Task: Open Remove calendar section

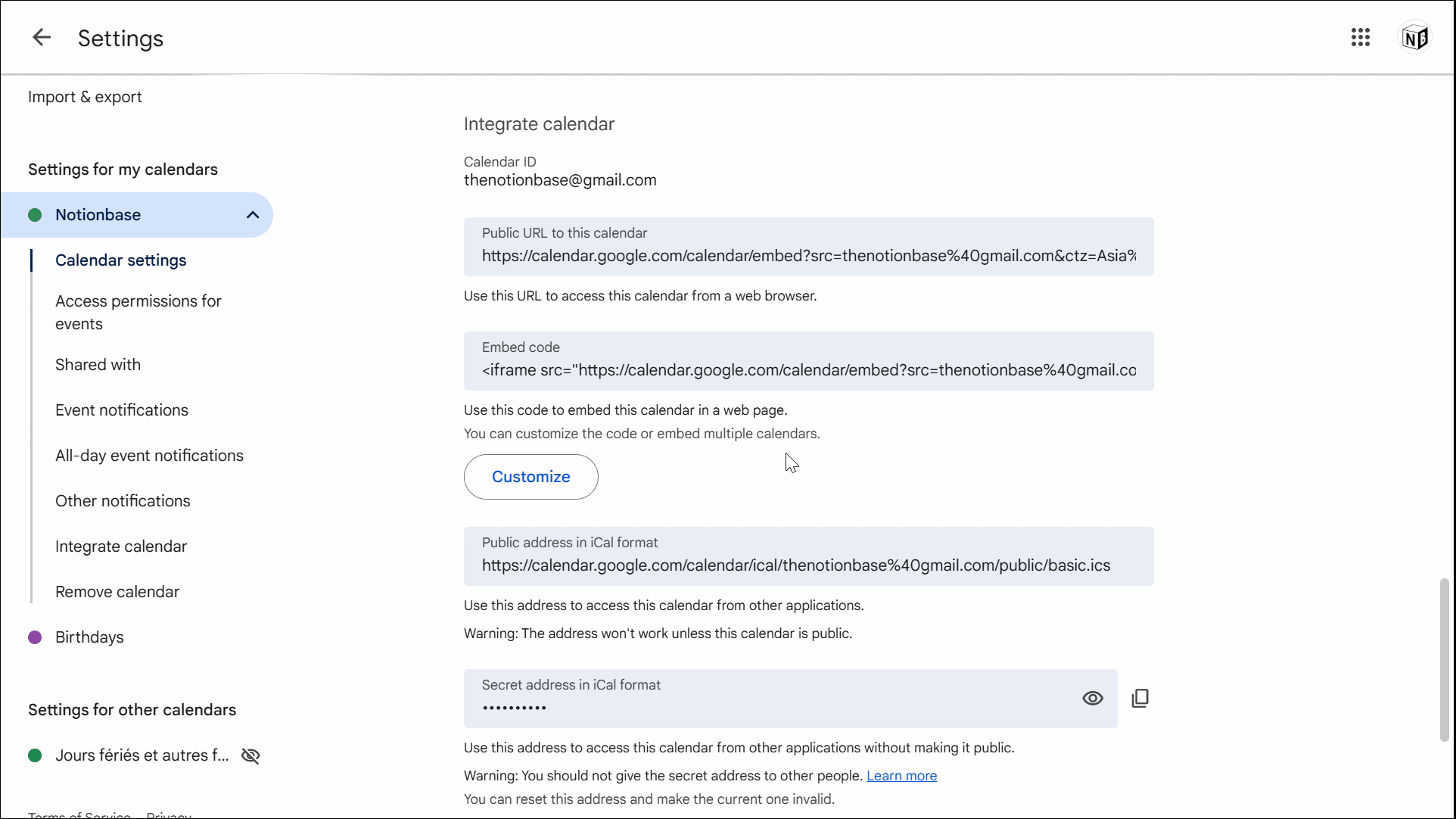Action: (x=117, y=592)
